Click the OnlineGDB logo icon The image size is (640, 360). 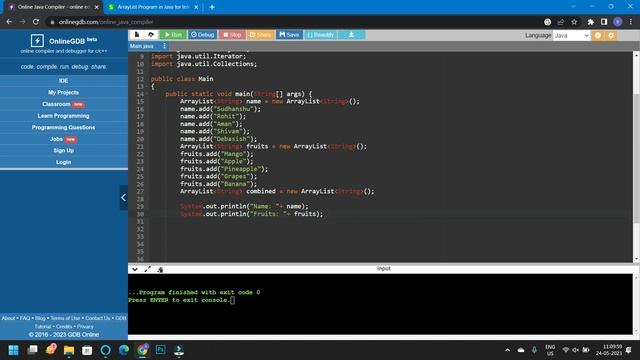(37, 40)
